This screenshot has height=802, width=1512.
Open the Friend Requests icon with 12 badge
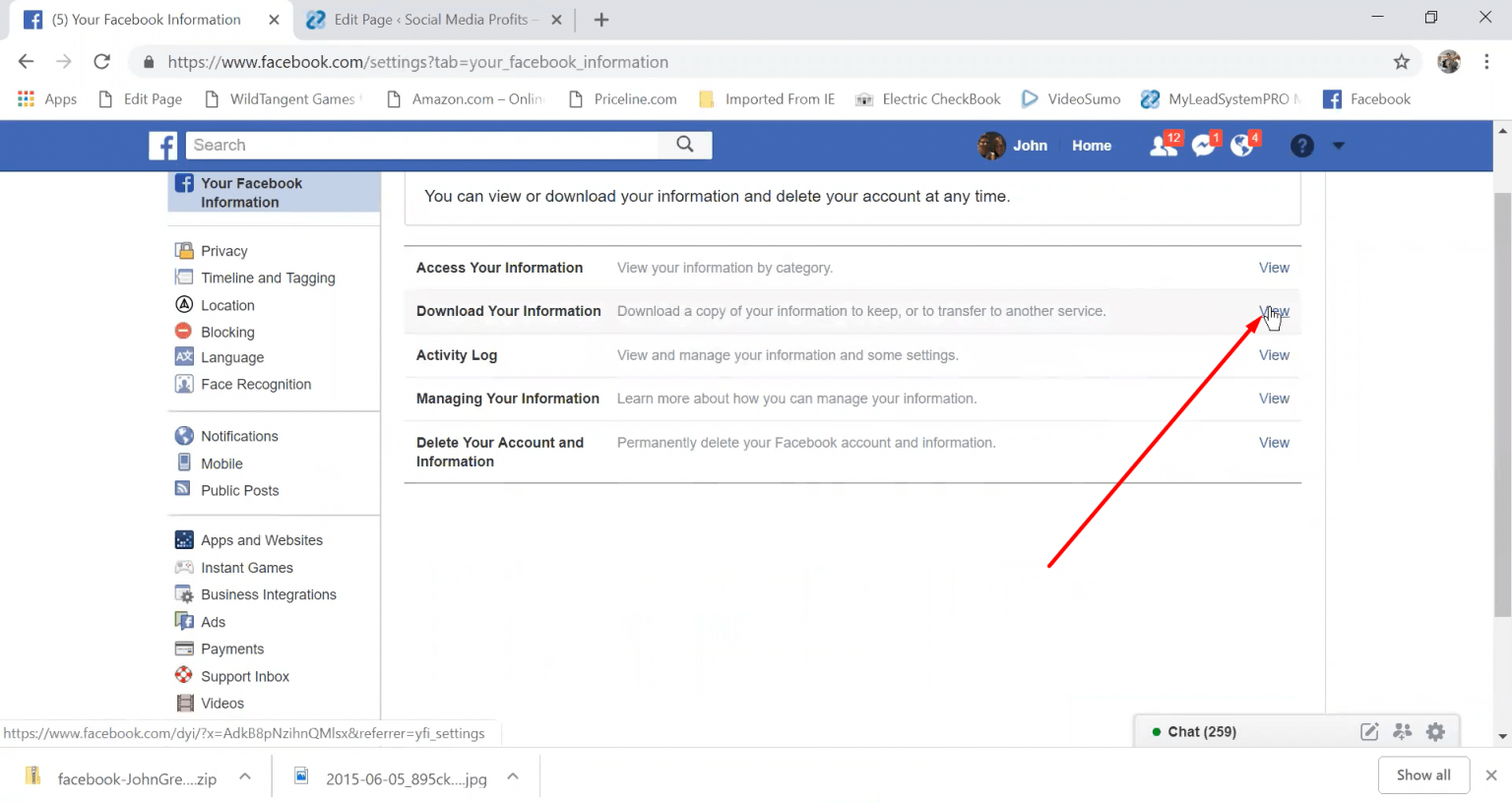click(1164, 146)
